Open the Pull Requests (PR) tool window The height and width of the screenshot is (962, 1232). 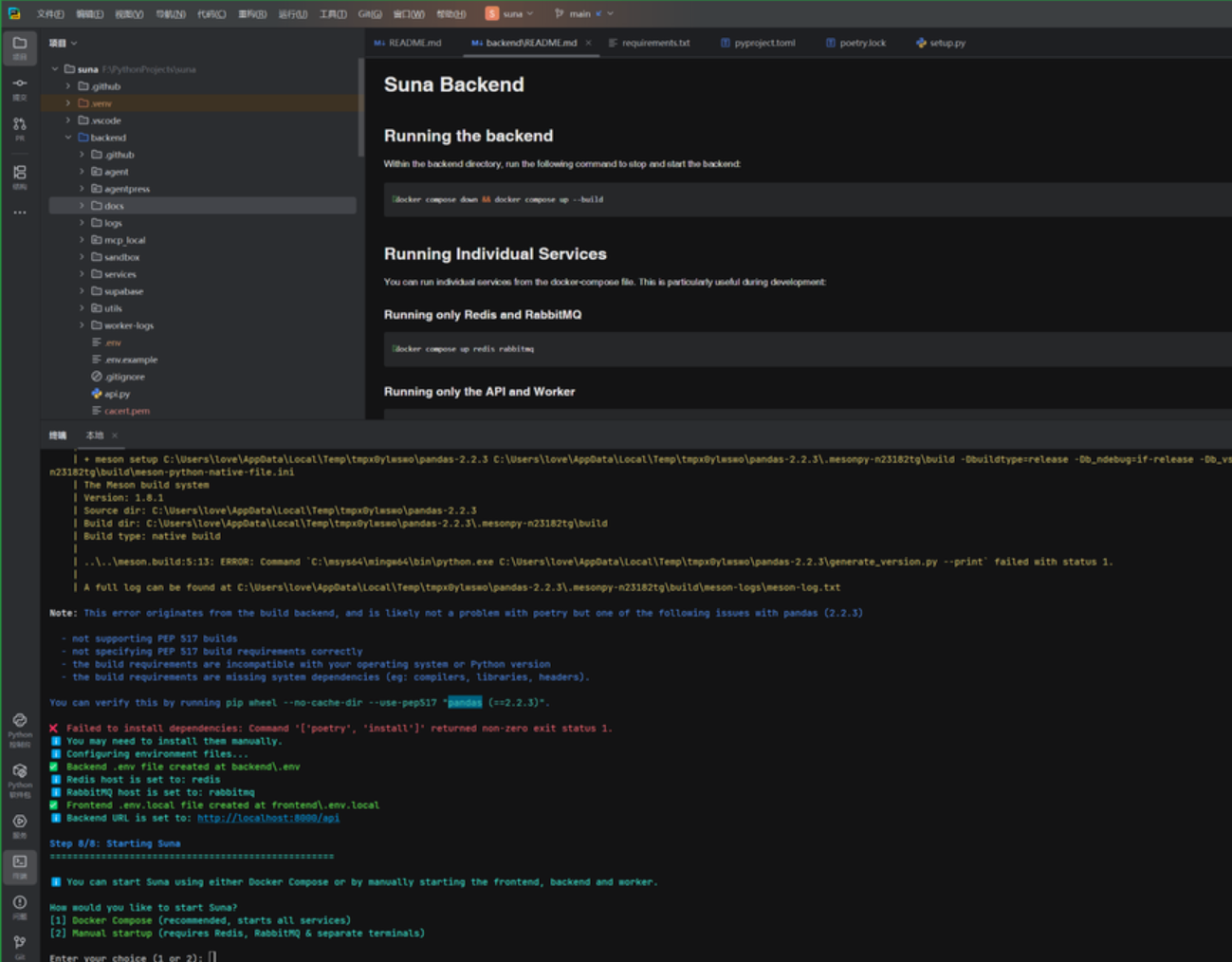coord(19,129)
